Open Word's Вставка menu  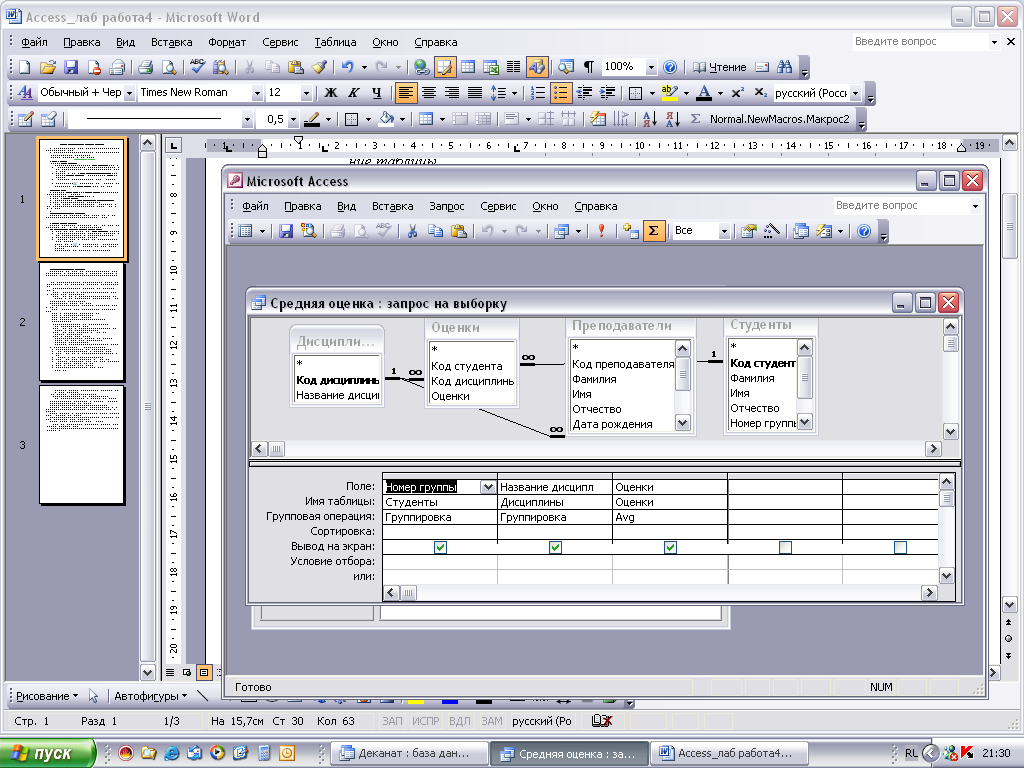[x=171, y=42]
